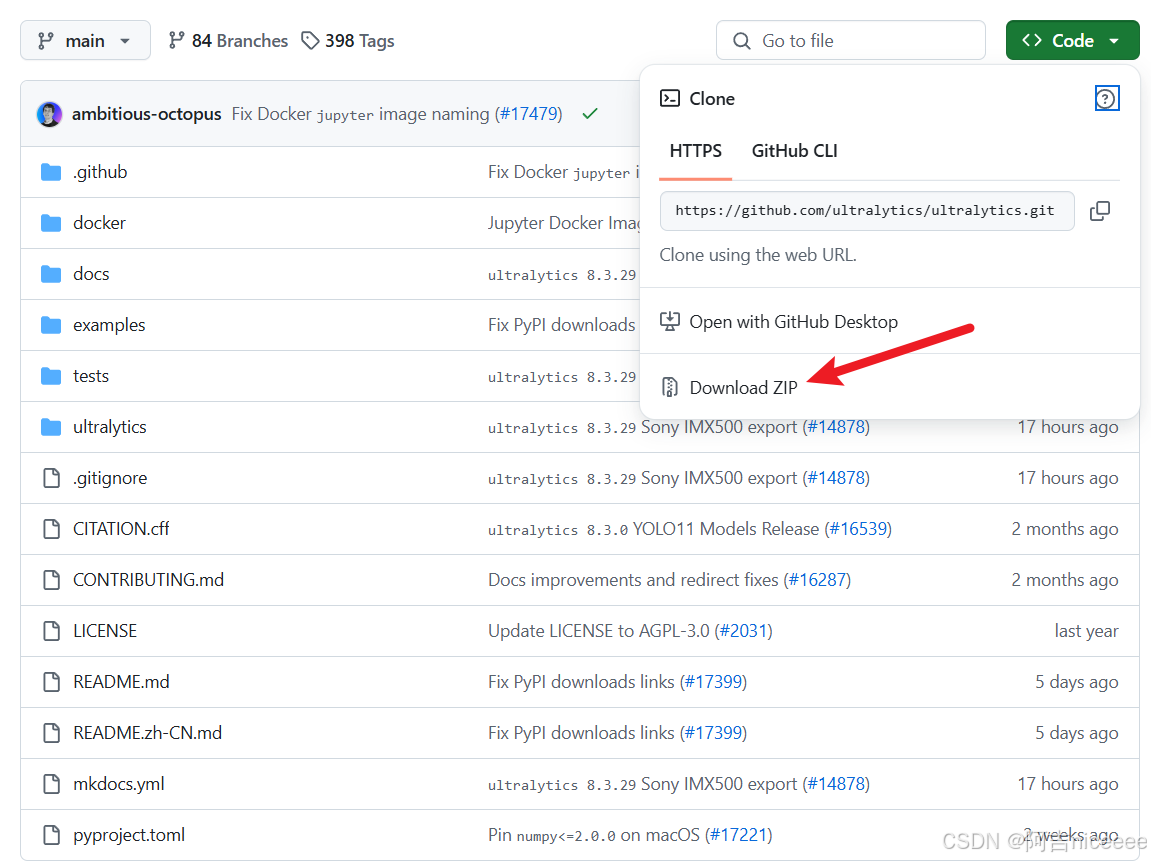Open CONTRIBUTING.md file
Screen dimensions: 1151x861
point(148,580)
